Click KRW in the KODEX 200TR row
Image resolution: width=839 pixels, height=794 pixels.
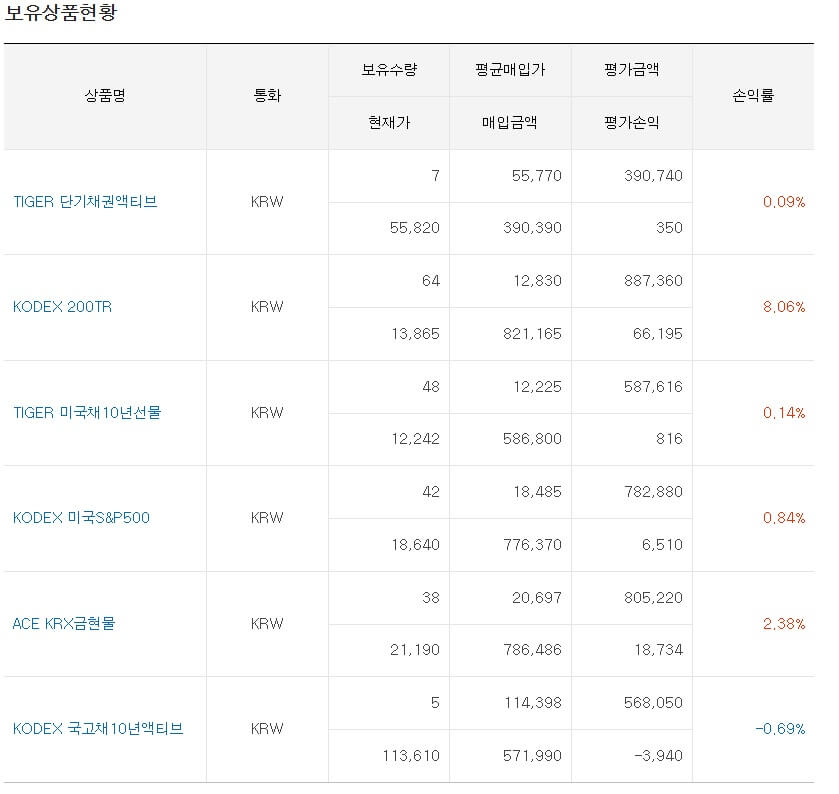267,307
